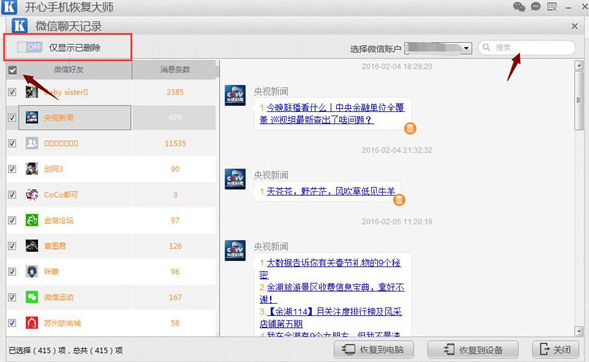Click the K logo beside 开心手机恢复大师

click(9, 7)
